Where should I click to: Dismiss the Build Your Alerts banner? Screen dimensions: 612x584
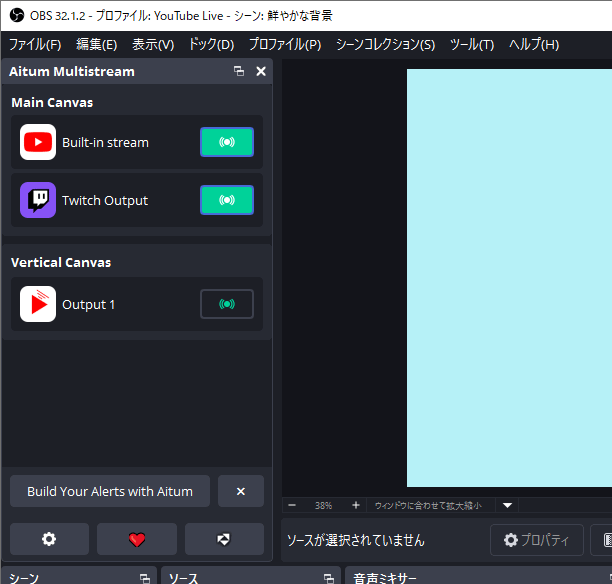tap(241, 491)
